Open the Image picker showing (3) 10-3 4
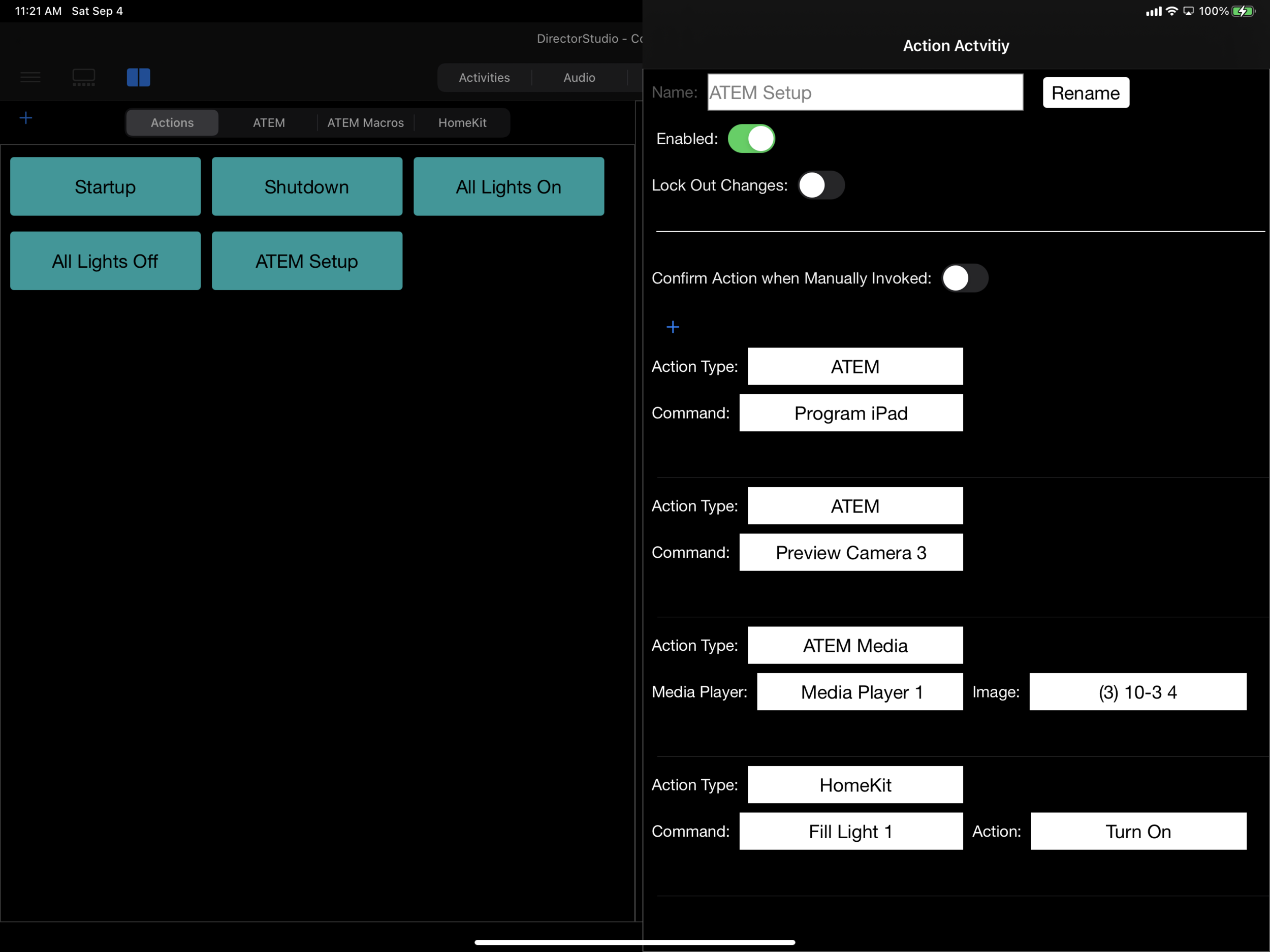The image size is (1270, 952). pyautogui.click(x=1137, y=692)
